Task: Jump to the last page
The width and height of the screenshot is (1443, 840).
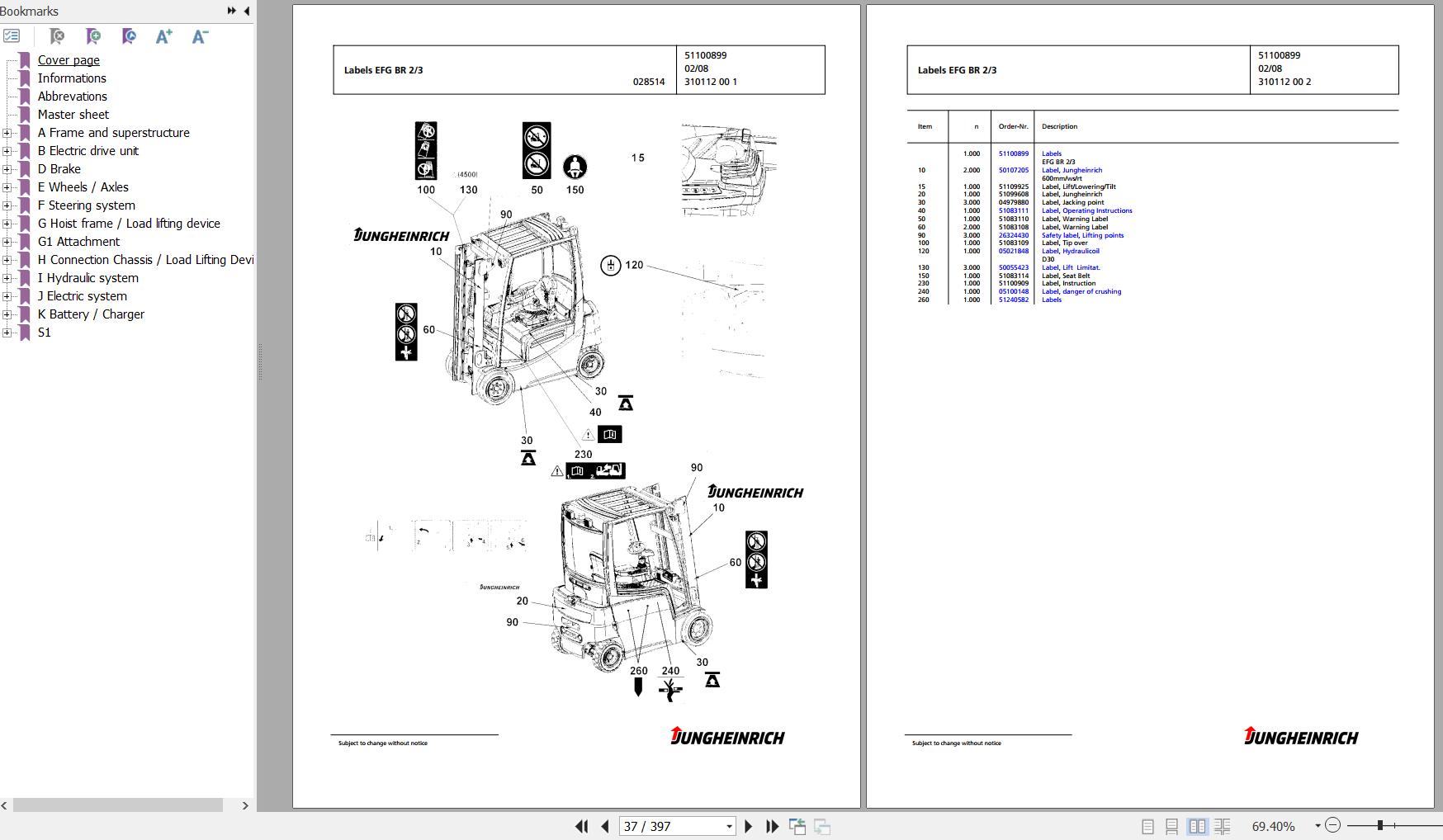Action: coord(773,826)
